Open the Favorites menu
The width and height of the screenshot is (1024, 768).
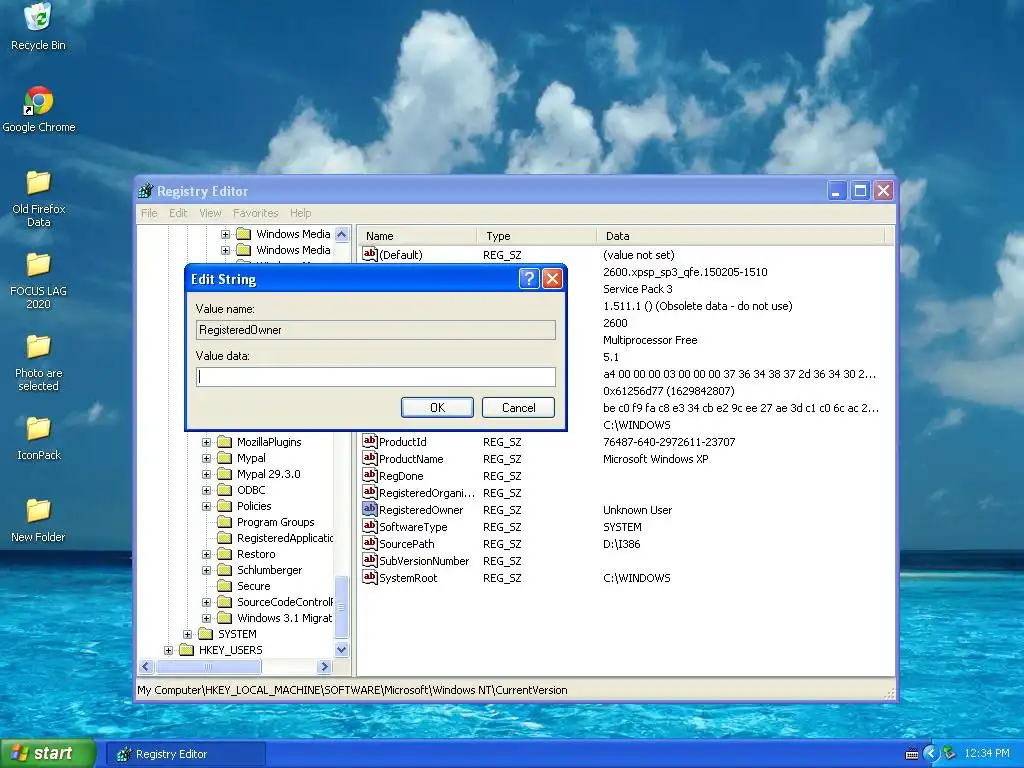point(255,213)
